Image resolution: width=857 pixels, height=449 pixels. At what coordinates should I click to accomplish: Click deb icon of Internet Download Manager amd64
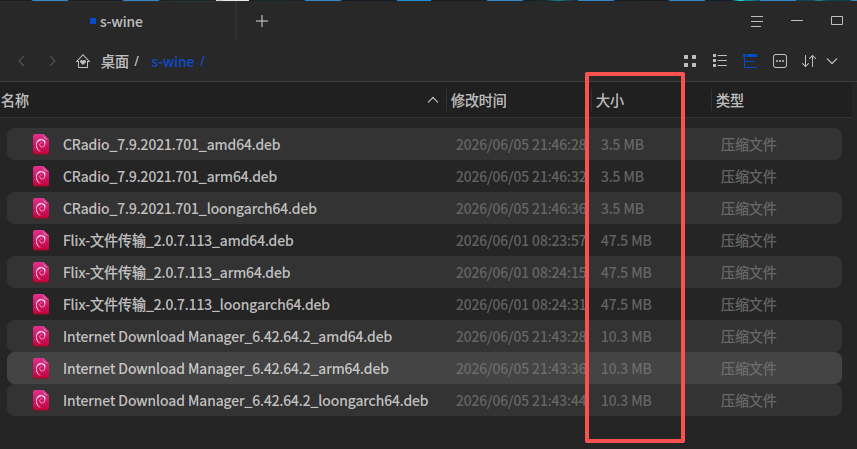pyautogui.click(x=41, y=336)
